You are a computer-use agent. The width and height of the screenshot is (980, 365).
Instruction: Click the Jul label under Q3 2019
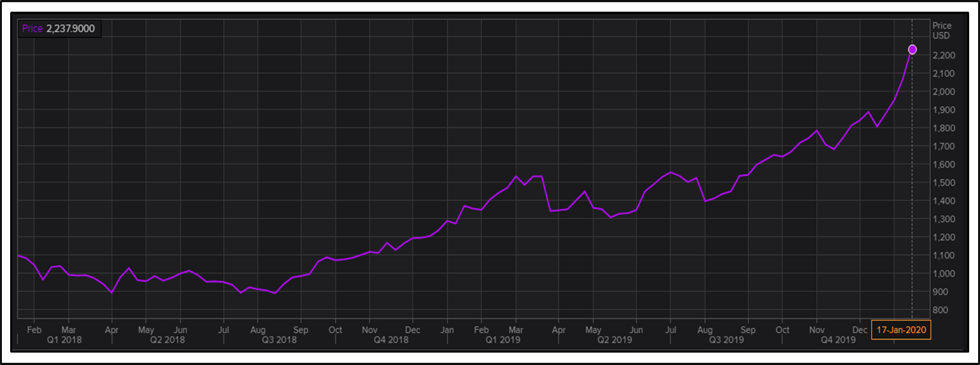click(671, 329)
